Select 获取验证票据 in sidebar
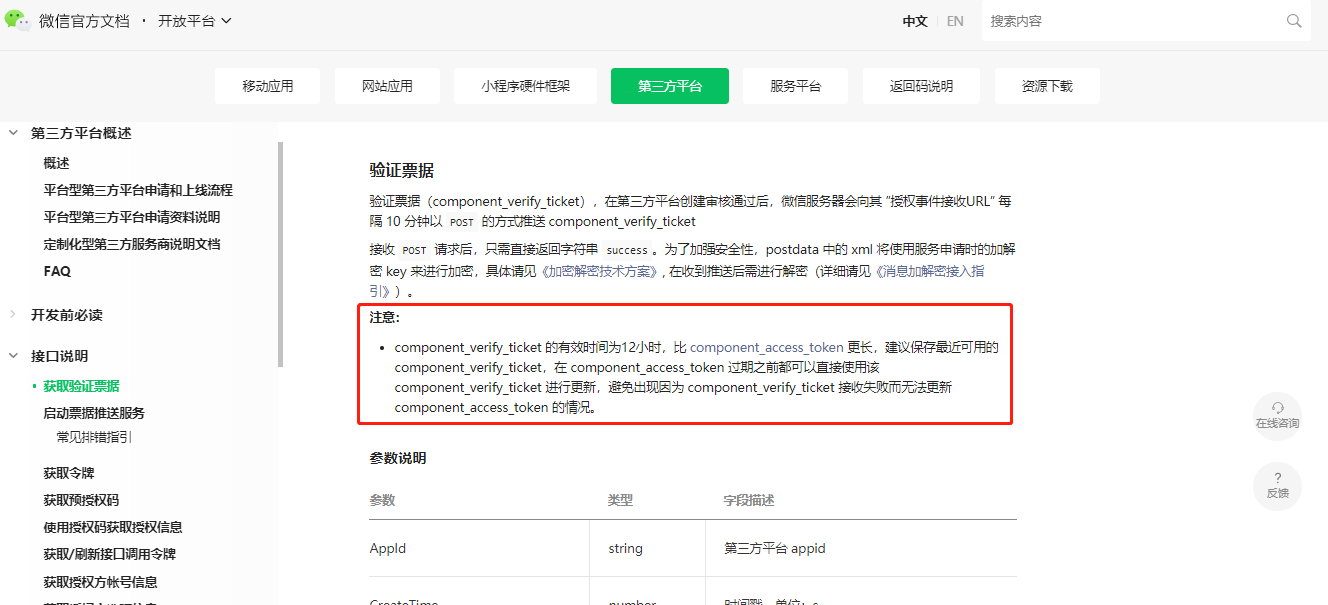This screenshot has height=605, width=1328. [x=81, y=386]
